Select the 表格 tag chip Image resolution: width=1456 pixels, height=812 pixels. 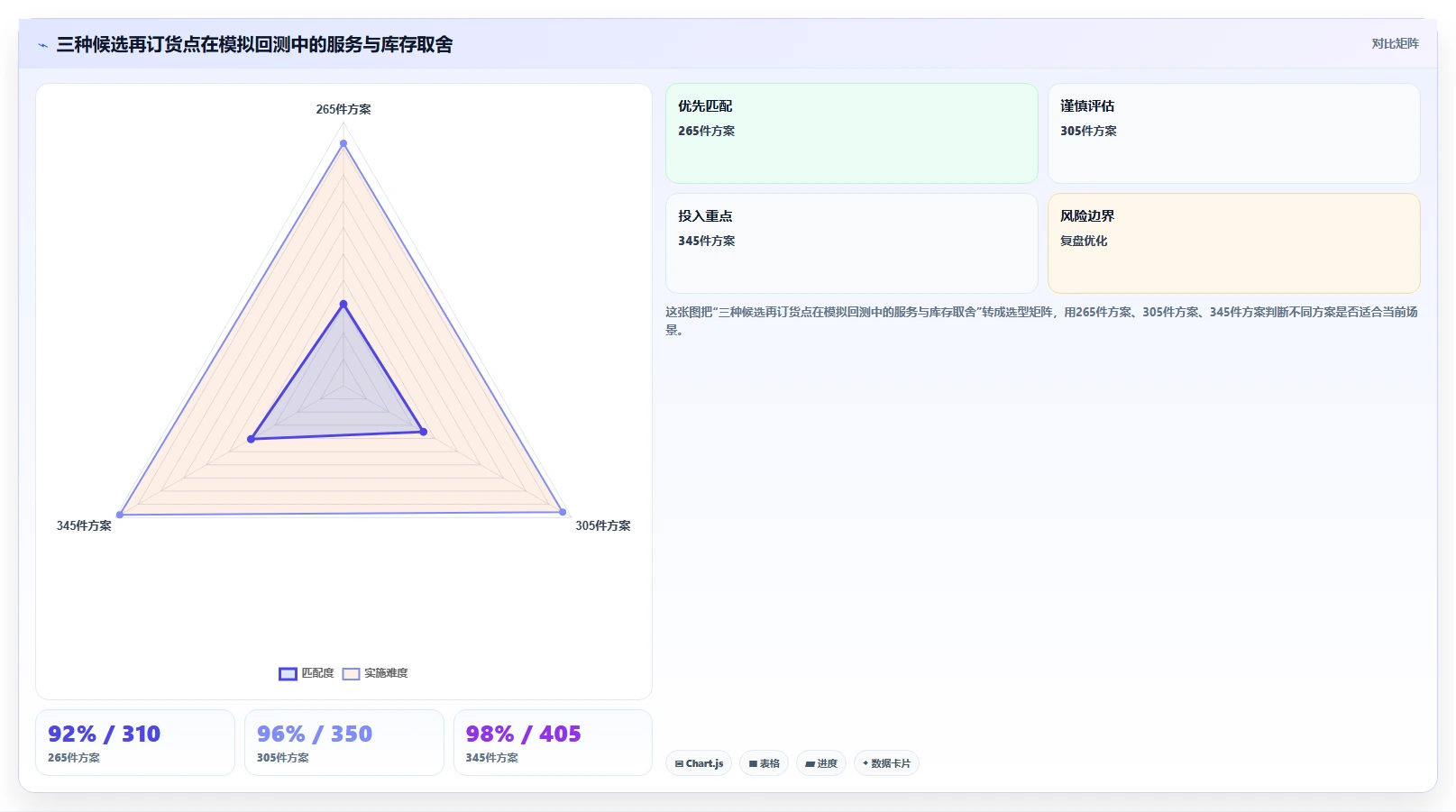click(x=764, y=763)
